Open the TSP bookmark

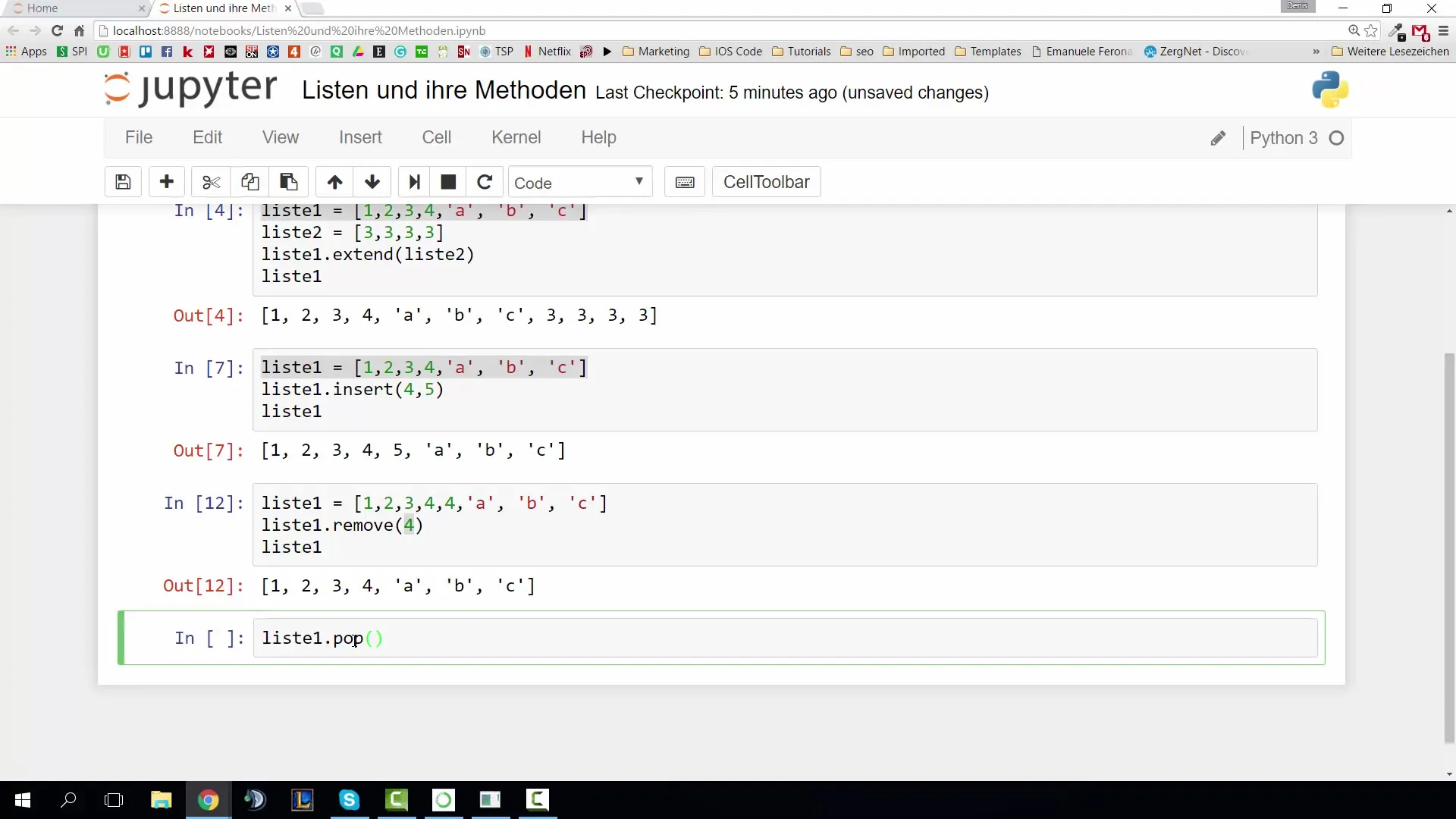coord(497,52)
